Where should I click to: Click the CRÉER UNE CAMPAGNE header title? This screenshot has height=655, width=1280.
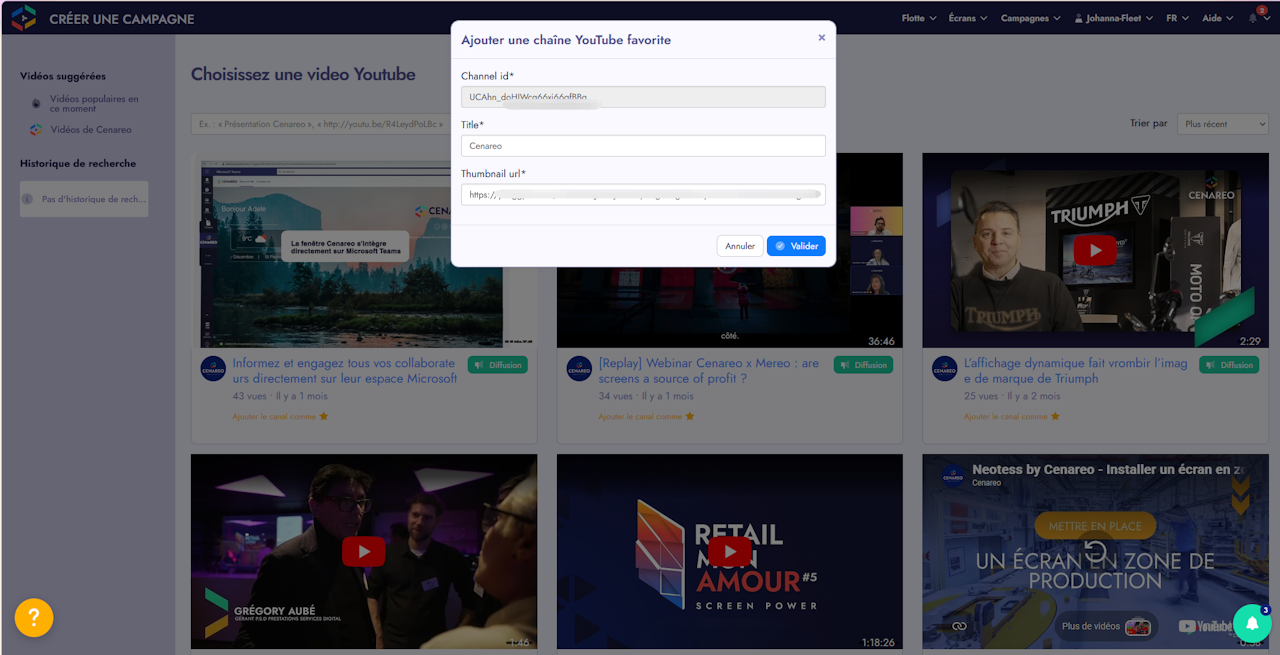coord(122,19)
